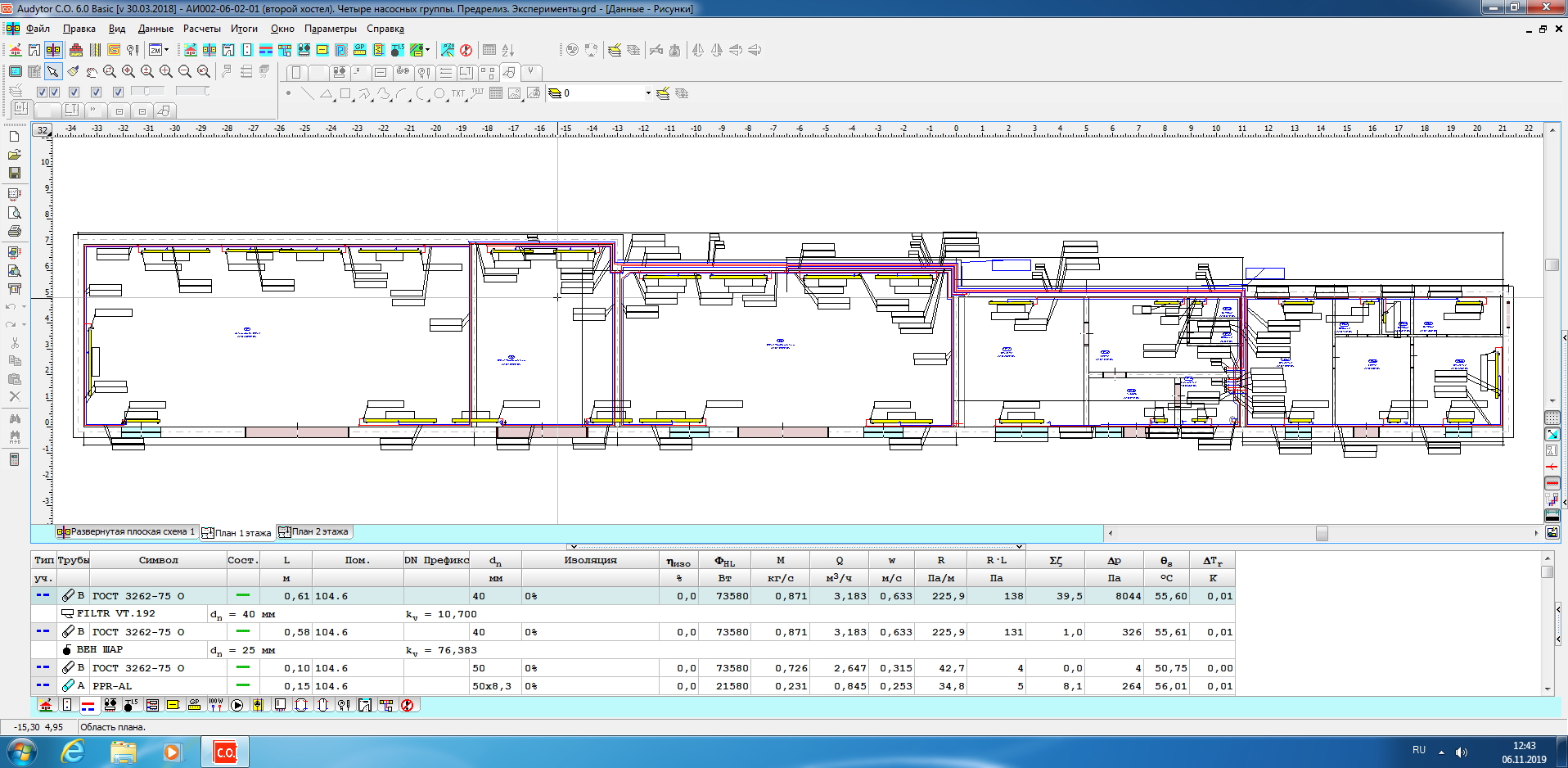Click the binoculars find icon

point(14,418)
